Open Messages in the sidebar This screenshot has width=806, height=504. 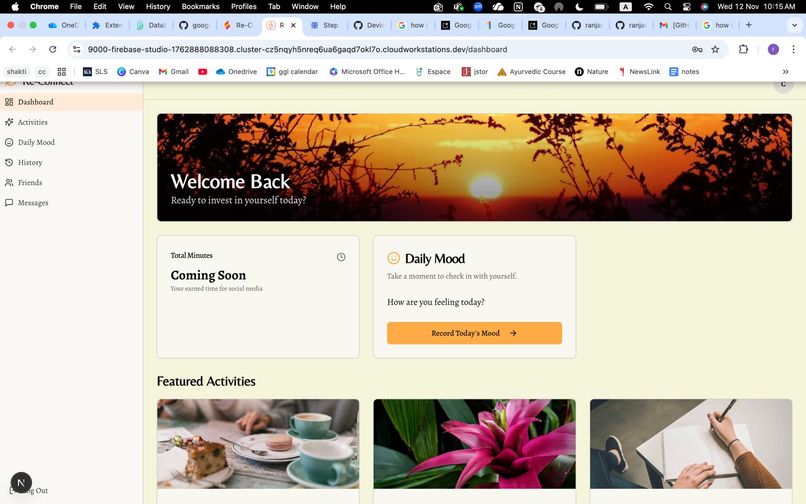point(71,203)
